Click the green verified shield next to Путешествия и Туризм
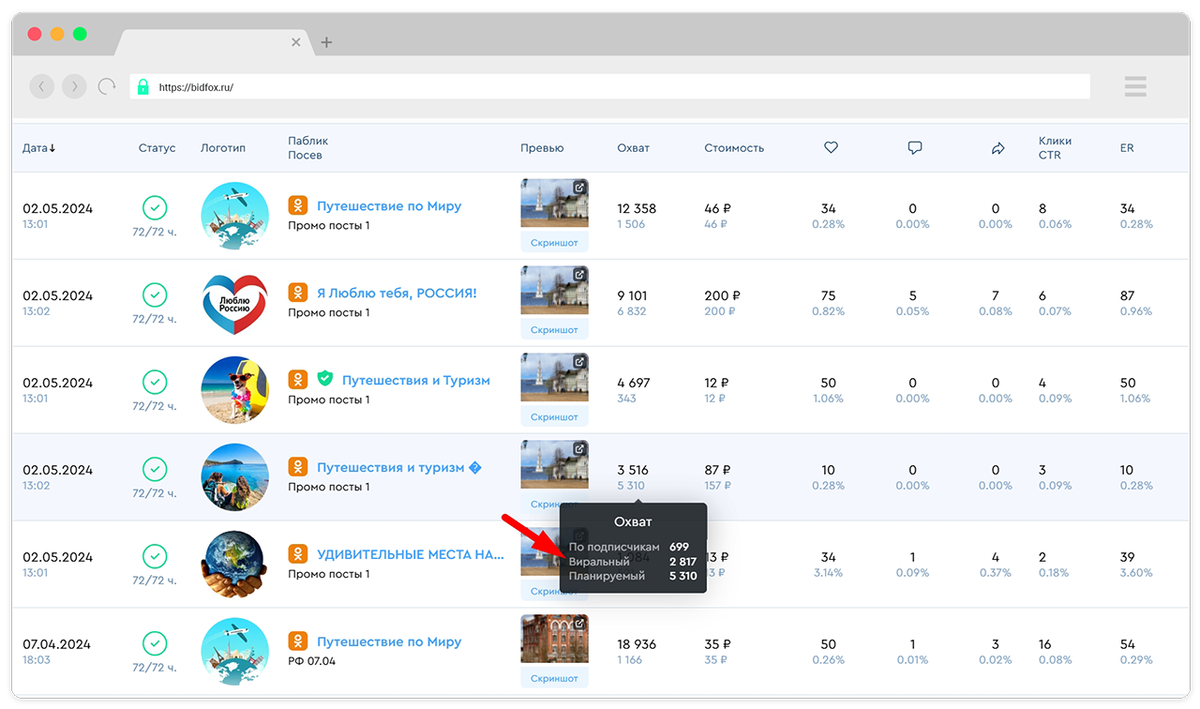1200x709 pixels. [x=325, y=380]
